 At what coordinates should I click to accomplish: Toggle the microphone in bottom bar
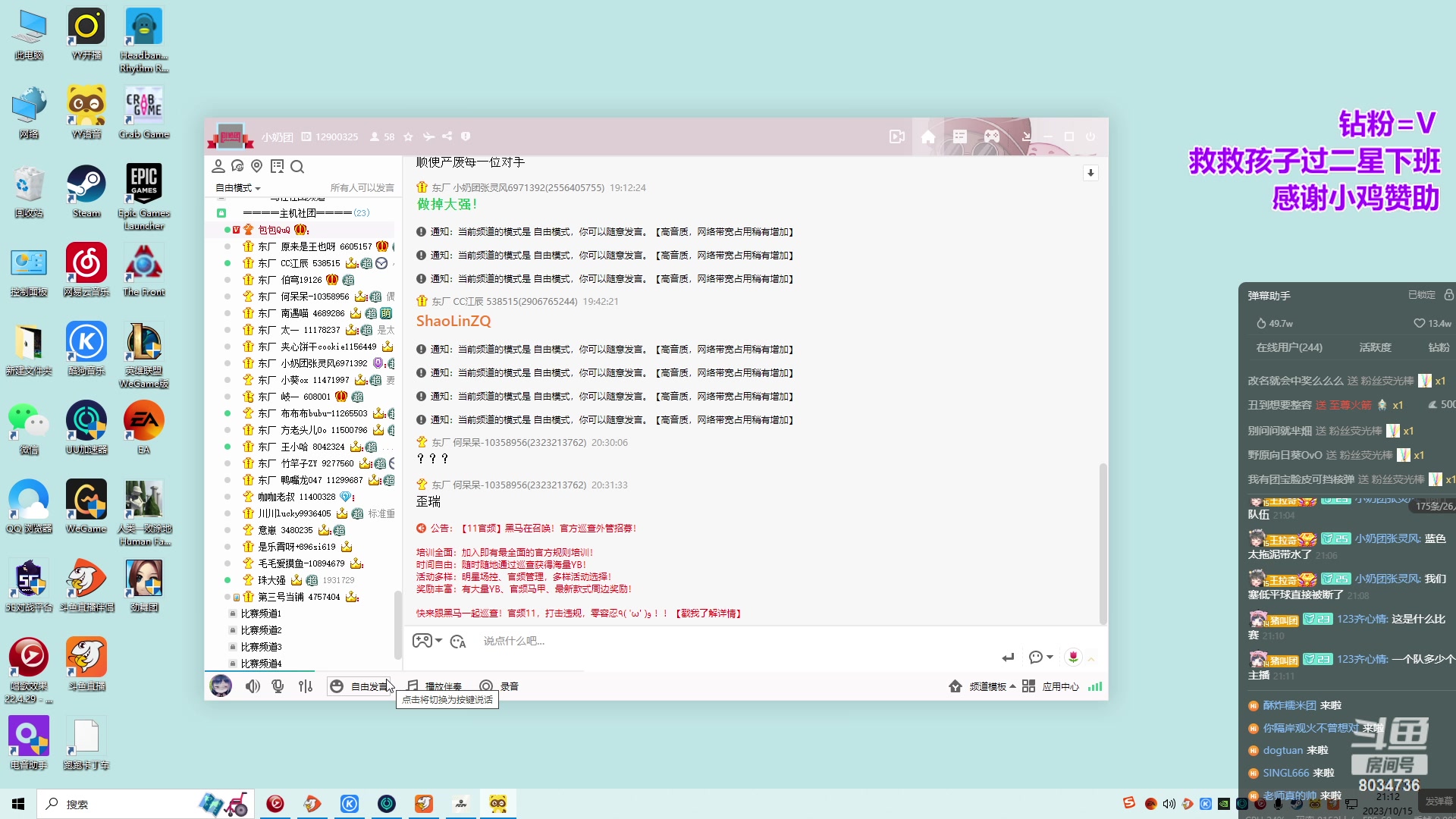pos(278,686)
